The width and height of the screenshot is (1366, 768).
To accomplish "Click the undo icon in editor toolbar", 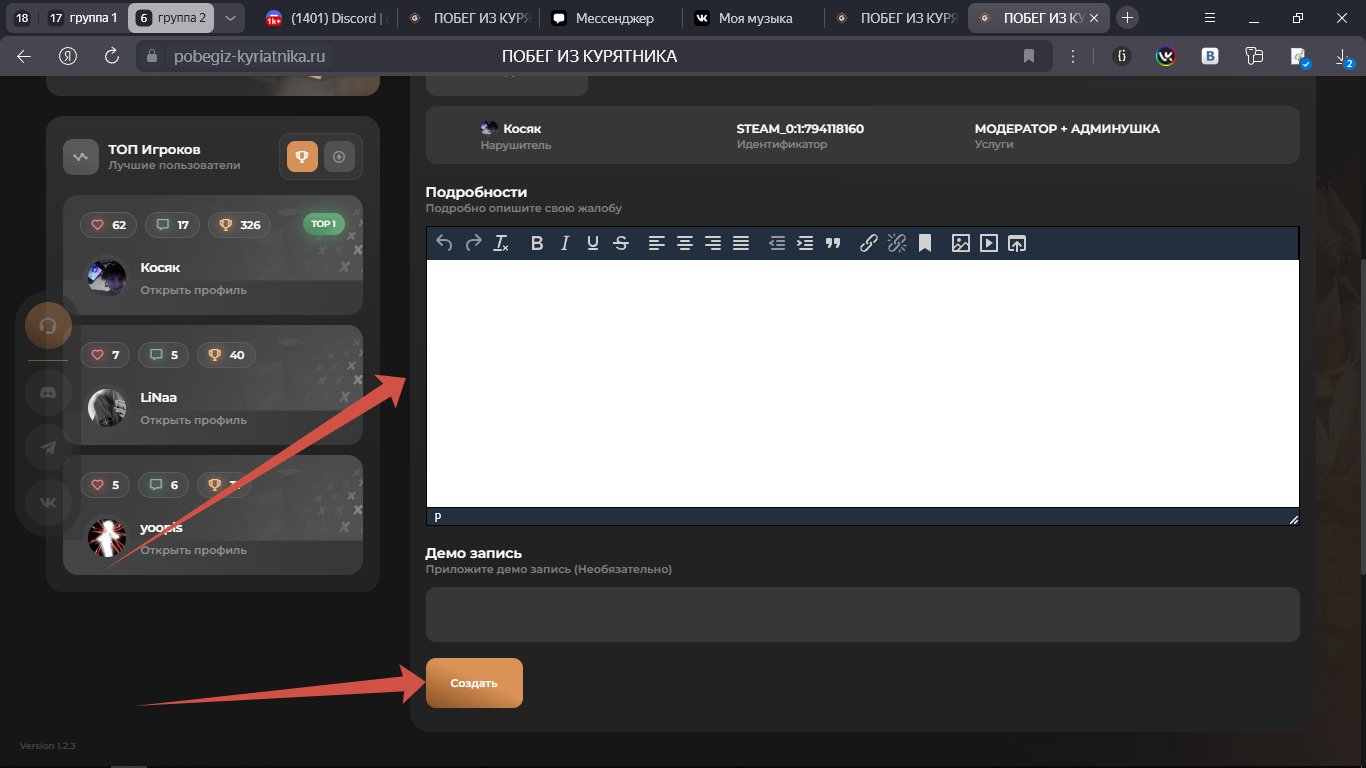I will 445,243.
